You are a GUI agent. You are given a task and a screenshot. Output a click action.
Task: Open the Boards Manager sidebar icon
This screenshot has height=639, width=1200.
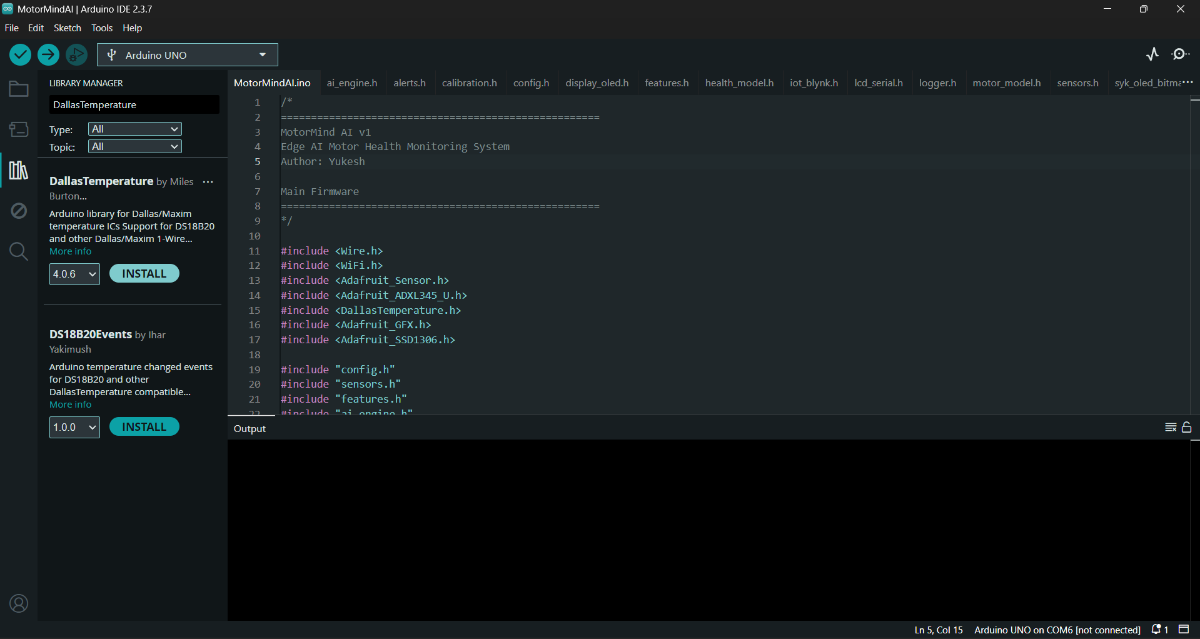tap(18, 129)
